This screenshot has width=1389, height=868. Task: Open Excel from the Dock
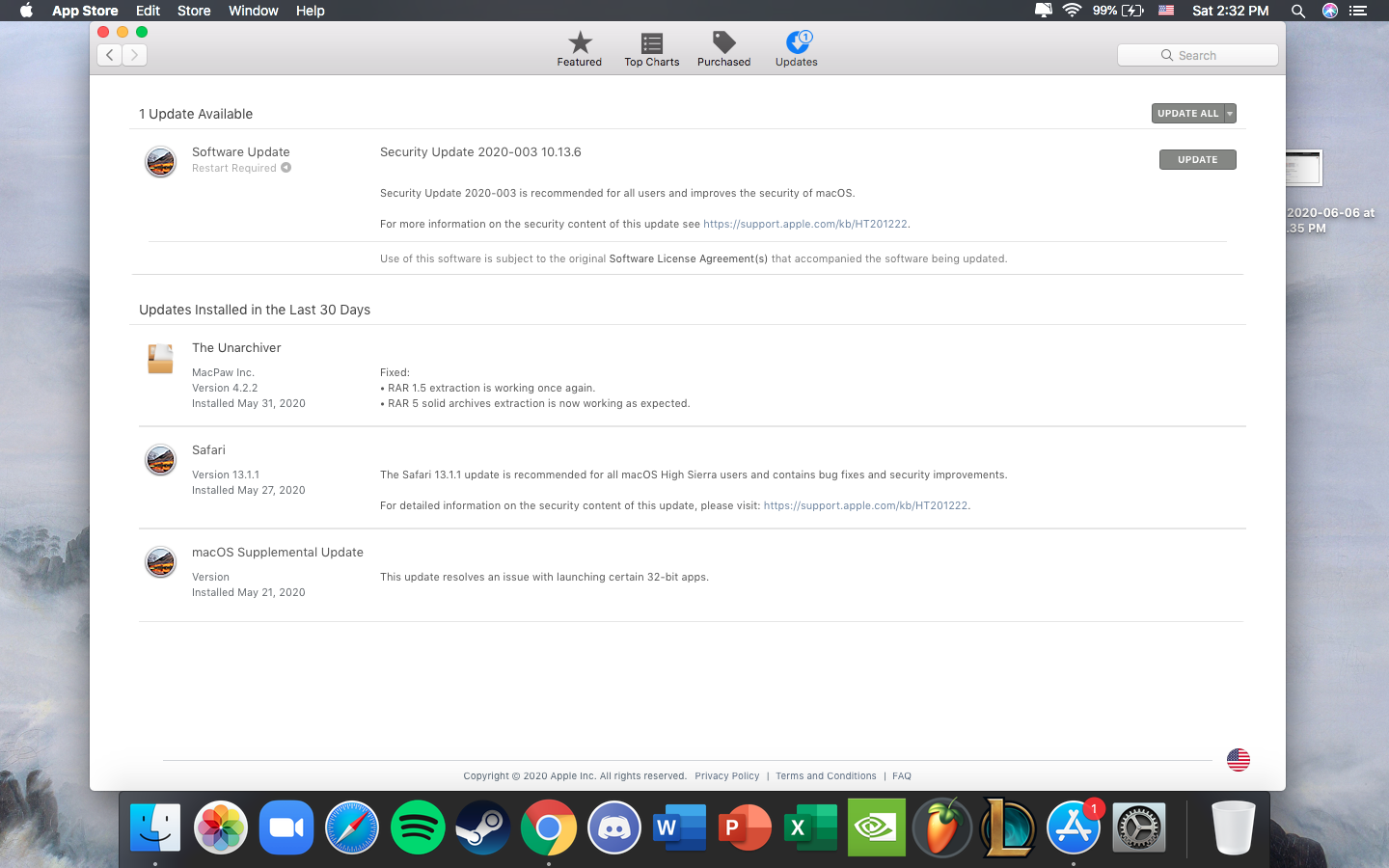coord(811,827)
